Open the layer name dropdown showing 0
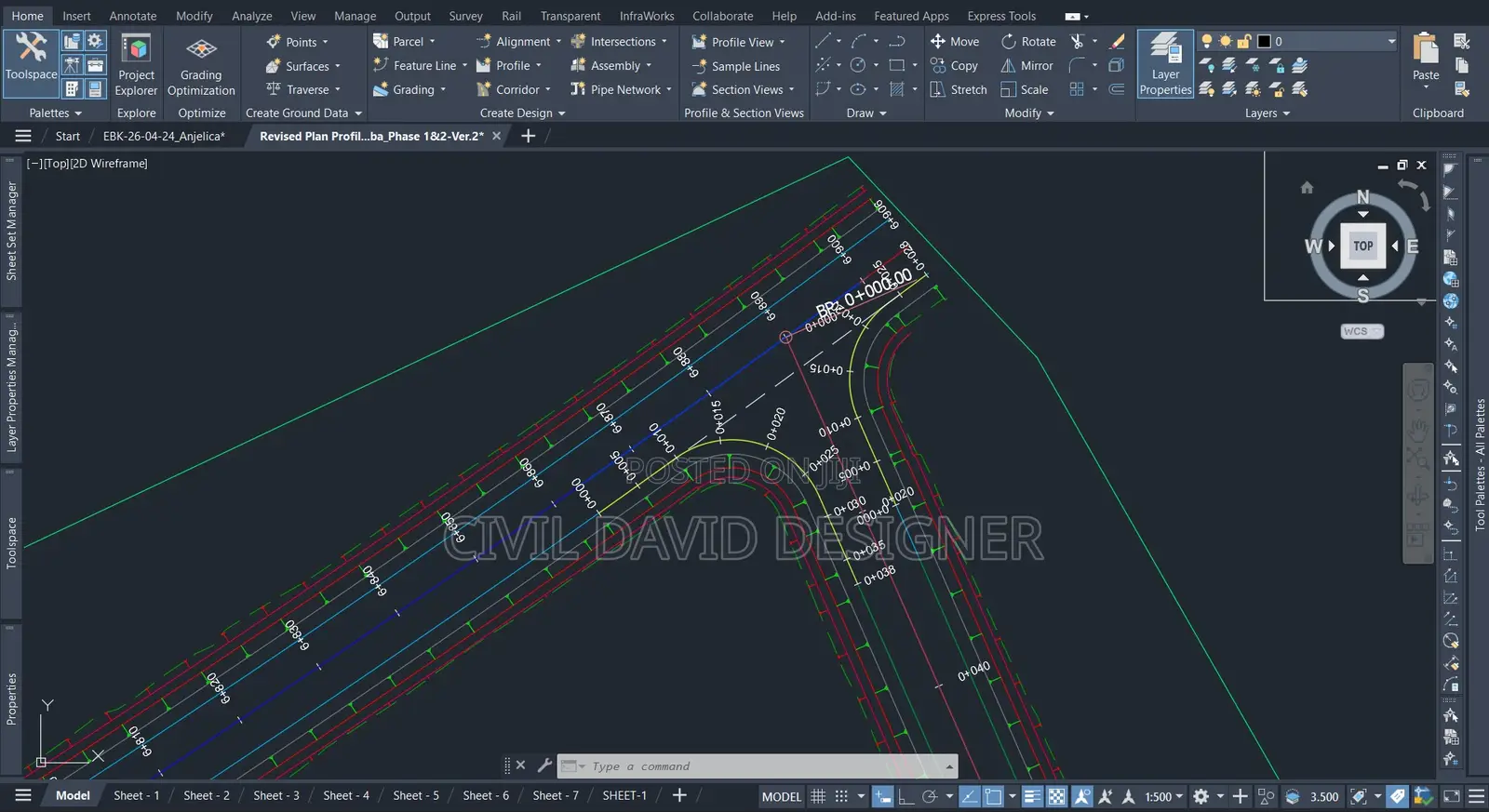 1392,41
